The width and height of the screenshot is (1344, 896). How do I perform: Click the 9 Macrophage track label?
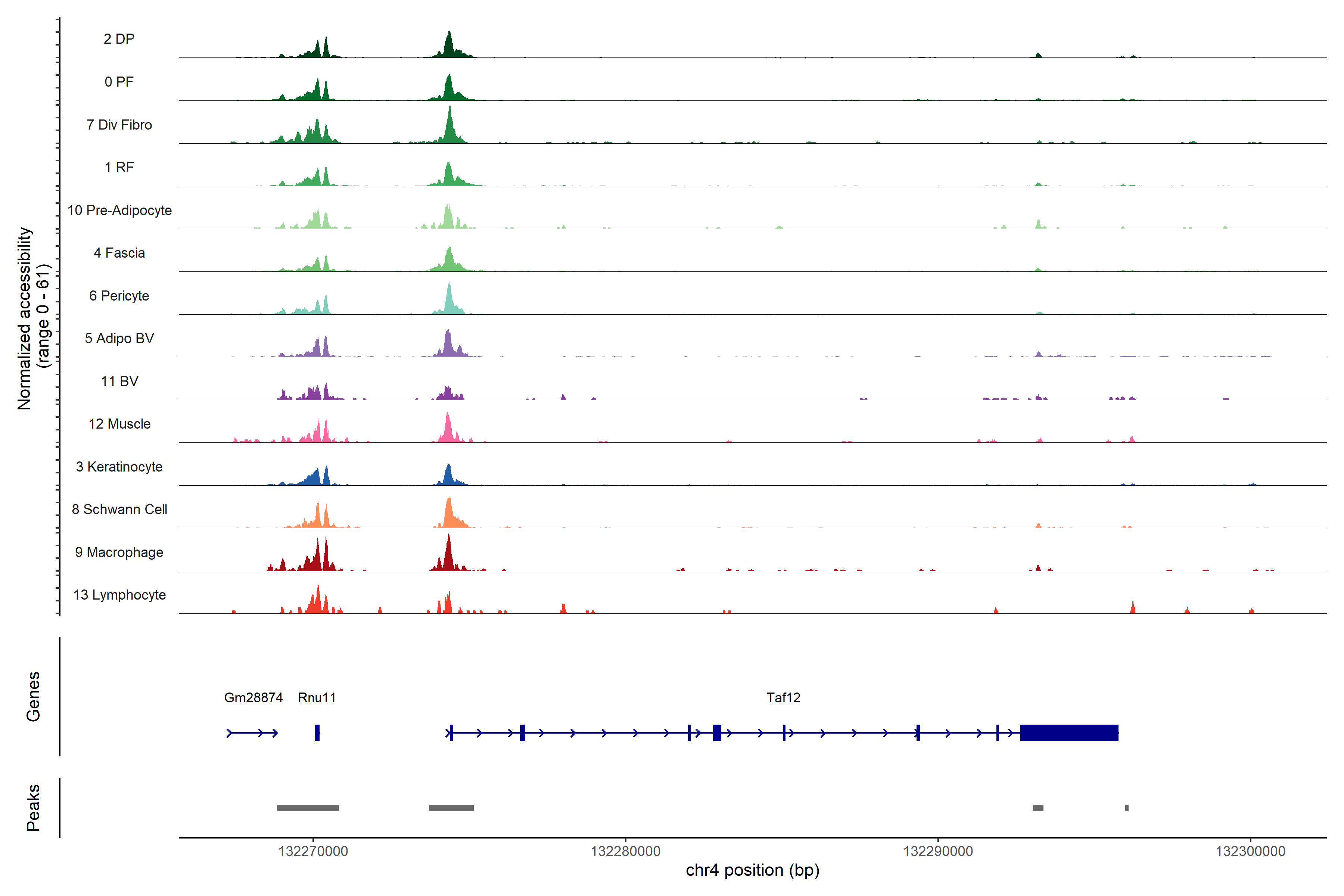(119, 552)
